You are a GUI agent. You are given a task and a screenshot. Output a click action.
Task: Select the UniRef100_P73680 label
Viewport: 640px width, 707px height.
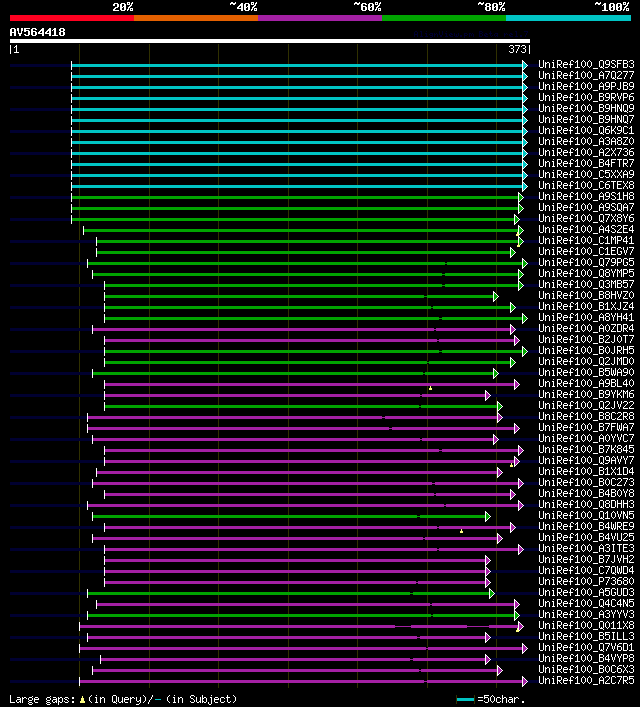[x=586, y=581]
